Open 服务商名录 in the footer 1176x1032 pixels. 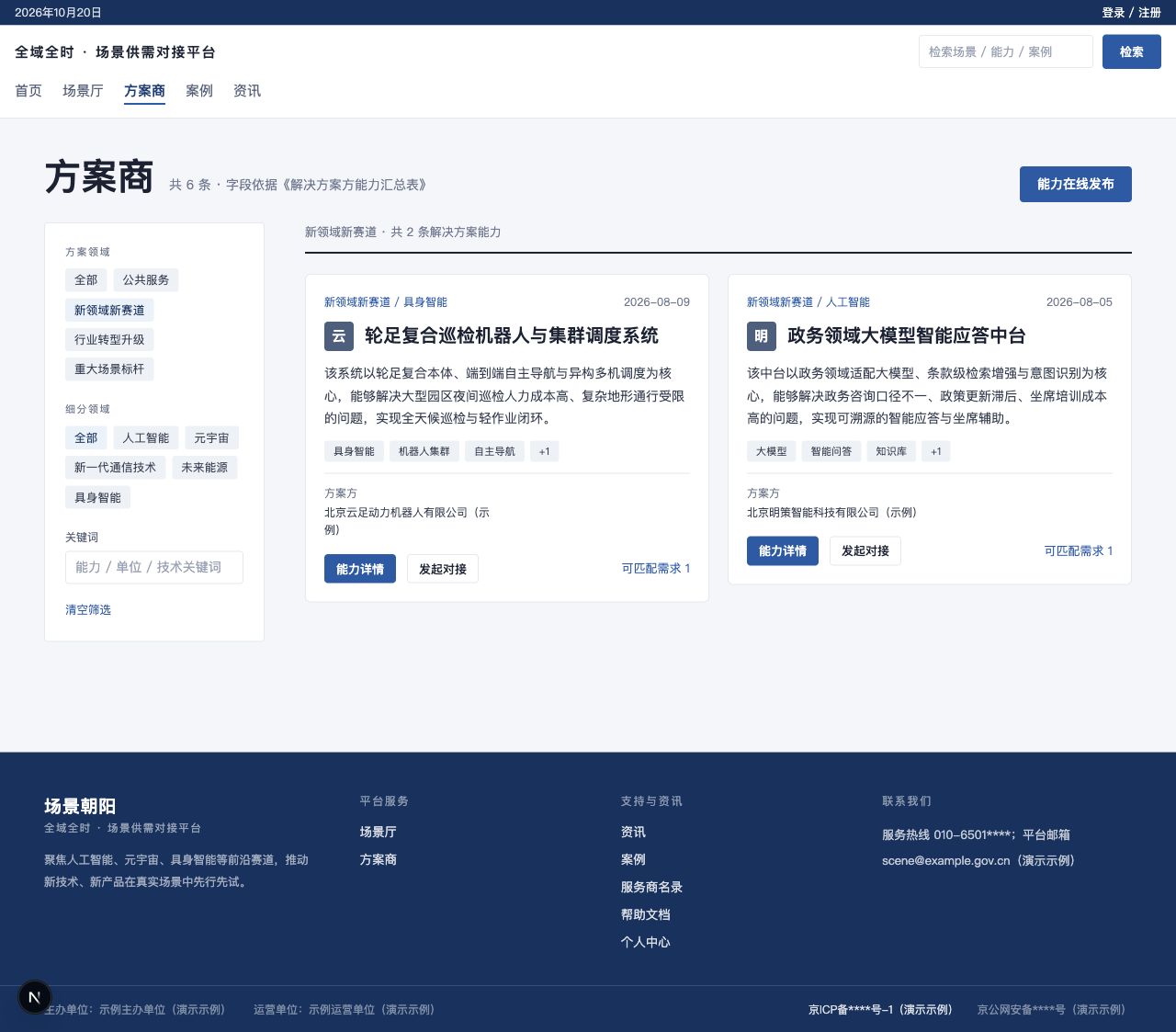651,887
